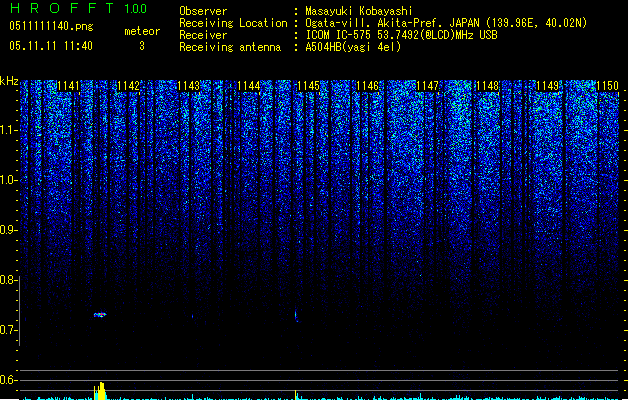Screen dimensions: 629x400
Task: Click the 0.7 kHz axis tick label
Action: pyautogui.click(x=8, y=330)
